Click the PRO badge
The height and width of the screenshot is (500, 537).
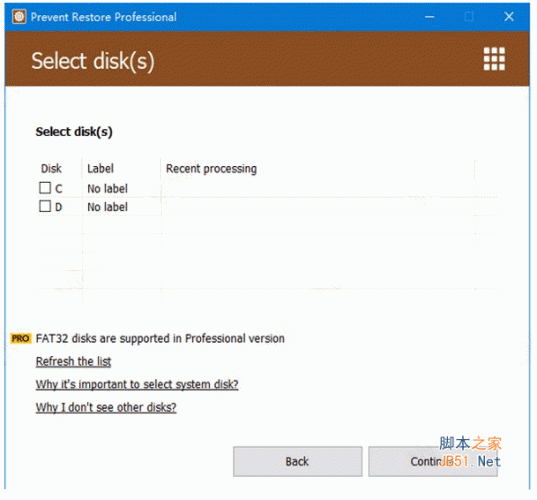[x=21, y=338]
